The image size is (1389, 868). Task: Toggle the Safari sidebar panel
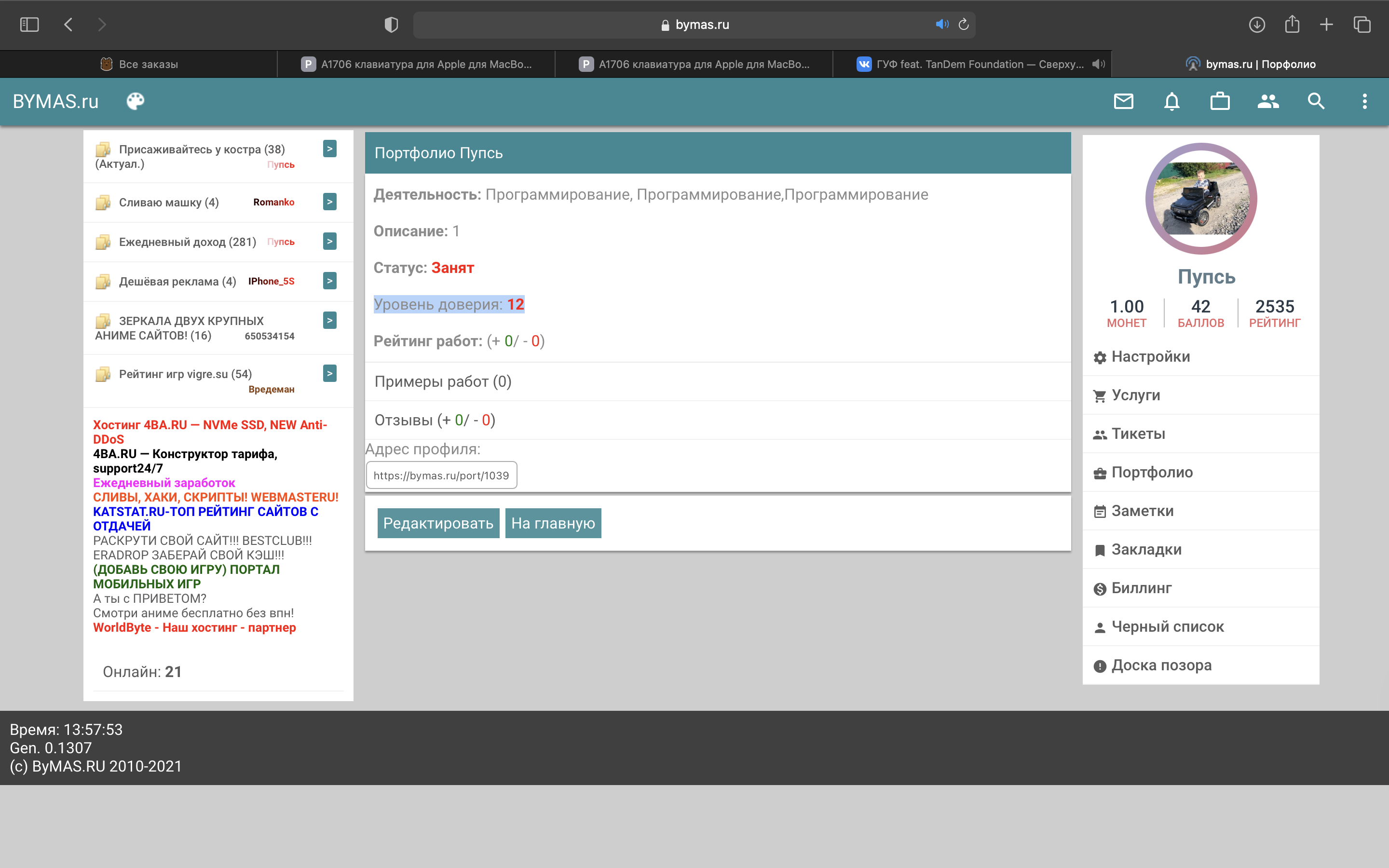click(x=29, y=24)
